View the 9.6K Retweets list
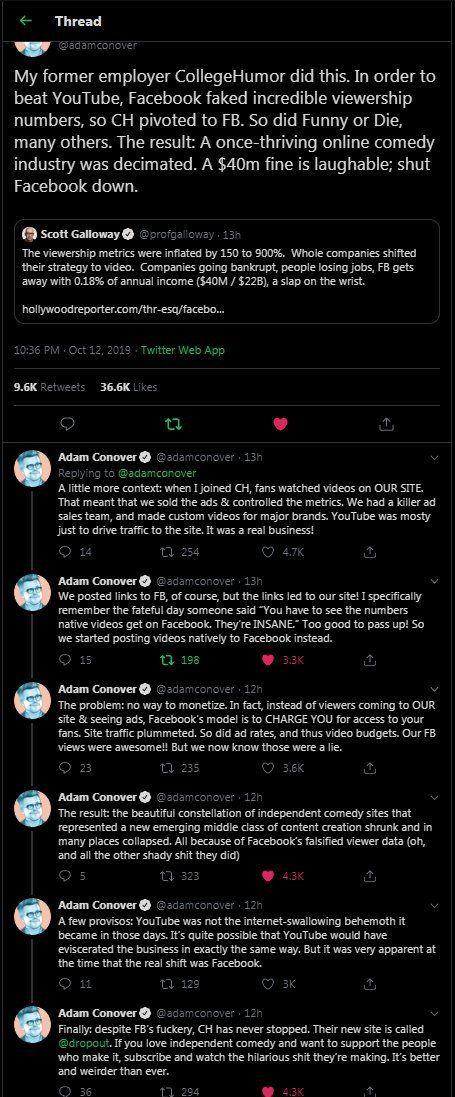455x1097 pixels. pyautogui.click(x=49, y=387)
